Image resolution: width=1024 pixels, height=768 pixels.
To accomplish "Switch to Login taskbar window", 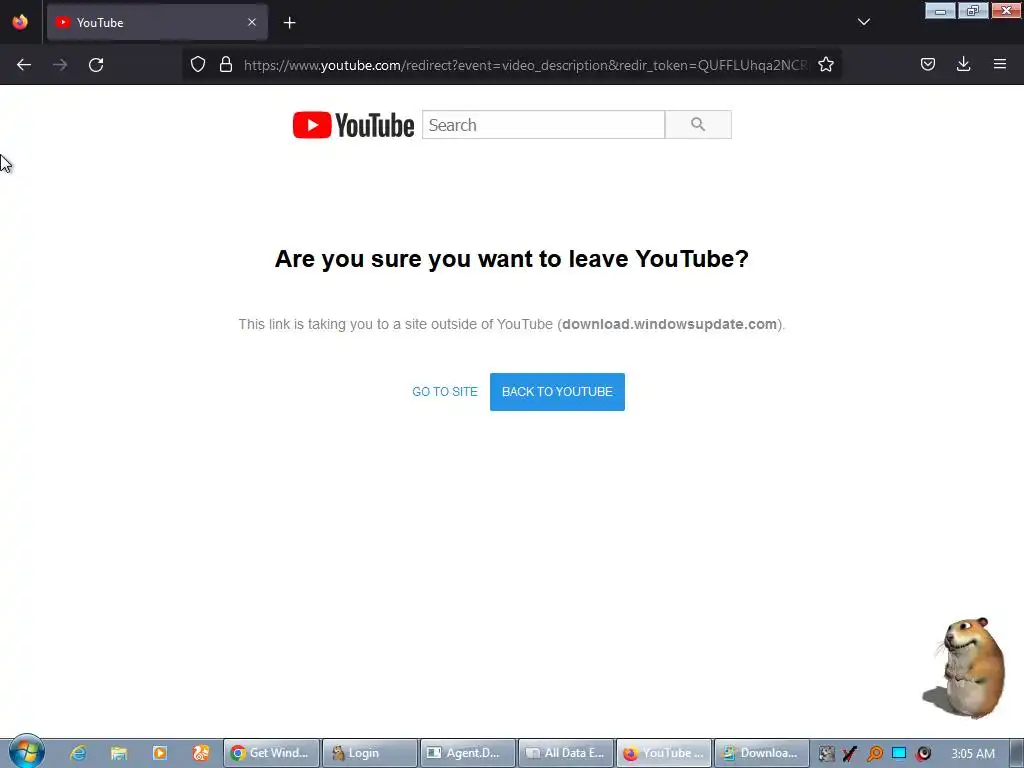I will click(x=369, y=753).
